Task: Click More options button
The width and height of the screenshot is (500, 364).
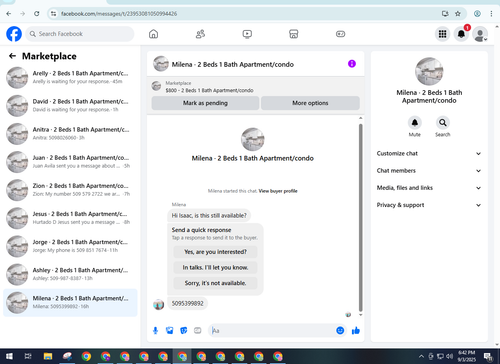Action: coord(310,103)
